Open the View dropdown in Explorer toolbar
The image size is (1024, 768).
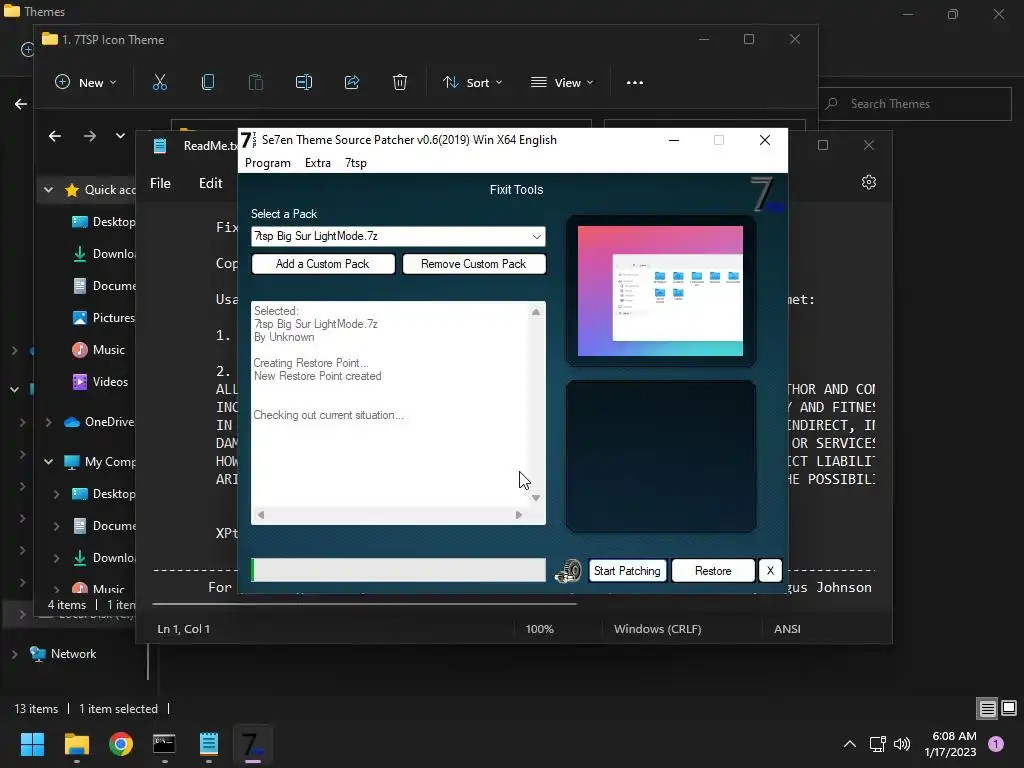562,82
